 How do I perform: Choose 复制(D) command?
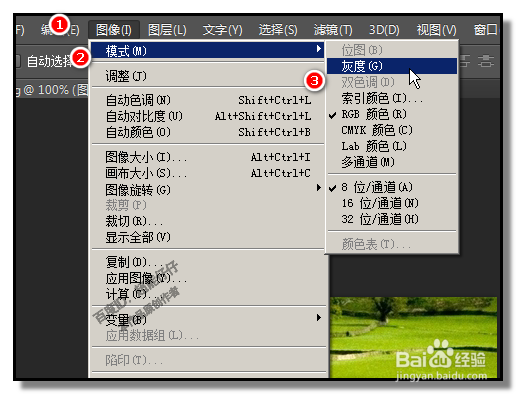208,262
